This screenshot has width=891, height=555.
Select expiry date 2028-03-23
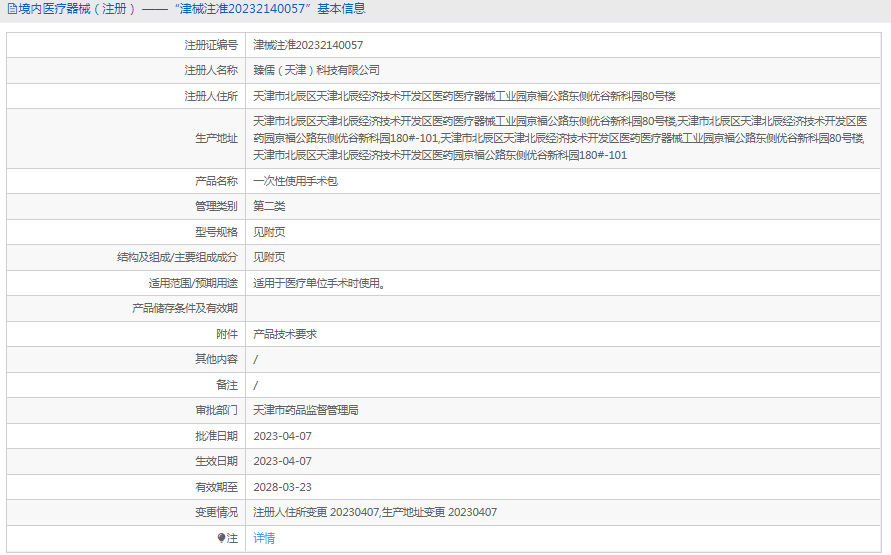point(282,487)
